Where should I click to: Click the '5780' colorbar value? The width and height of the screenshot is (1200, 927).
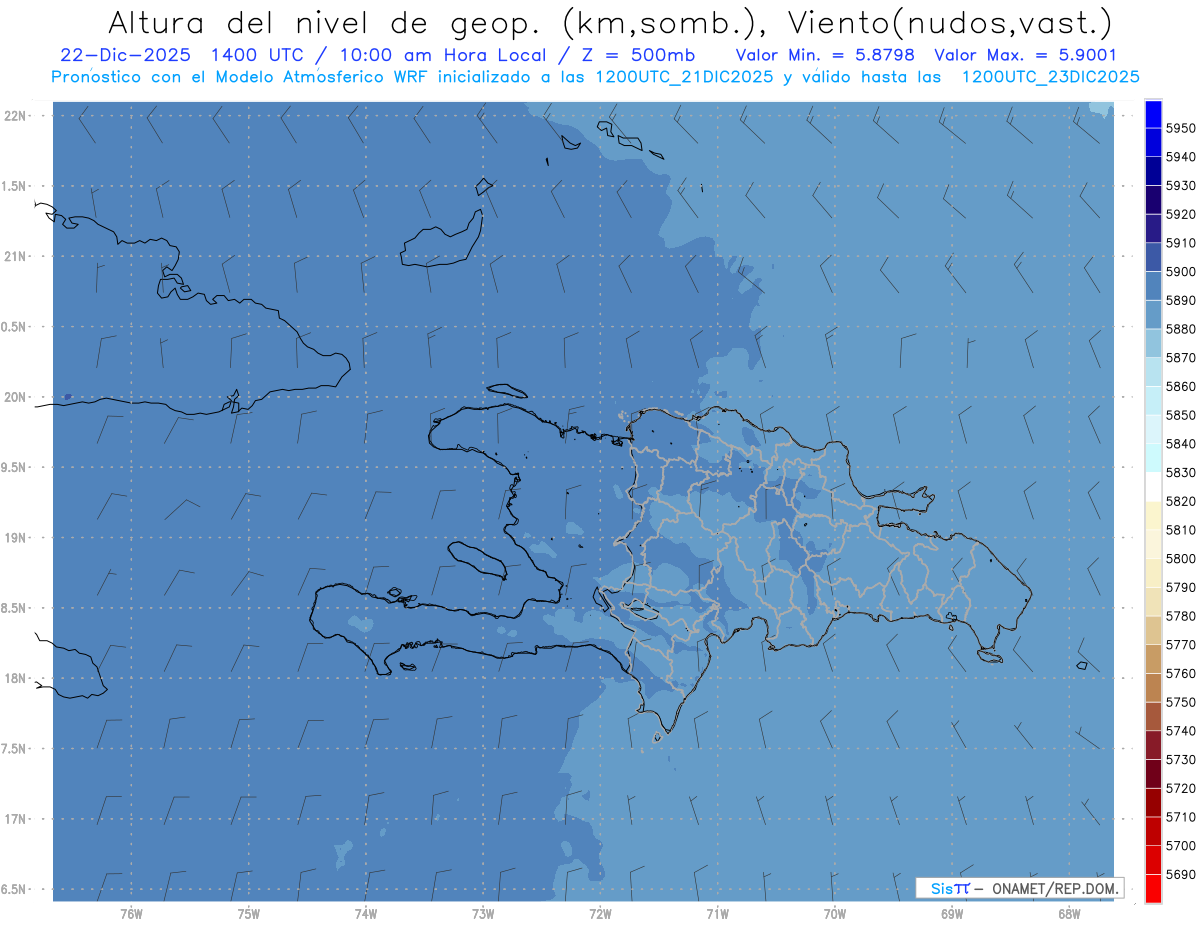[x=1181, y=616]
